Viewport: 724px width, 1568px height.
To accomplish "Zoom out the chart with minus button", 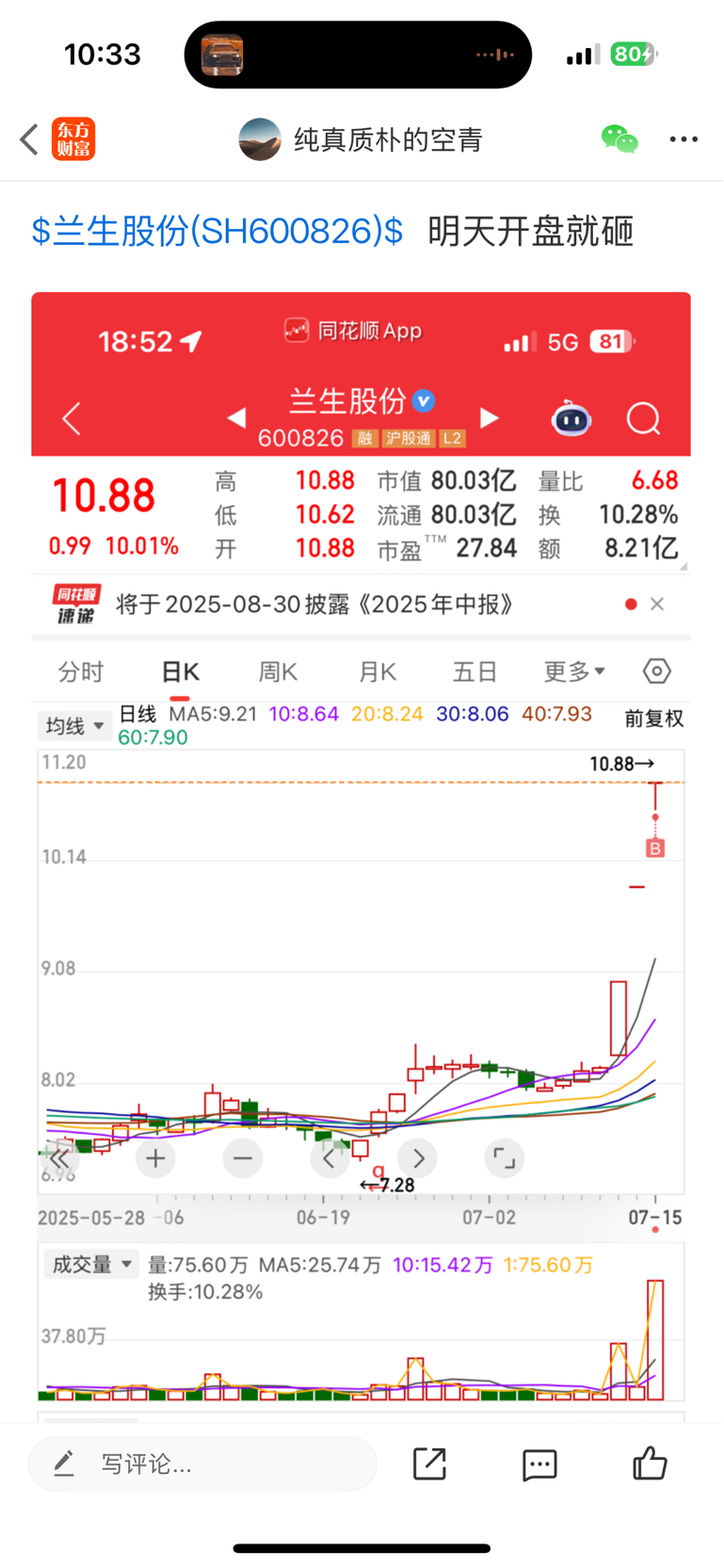I will (243, 1158).
